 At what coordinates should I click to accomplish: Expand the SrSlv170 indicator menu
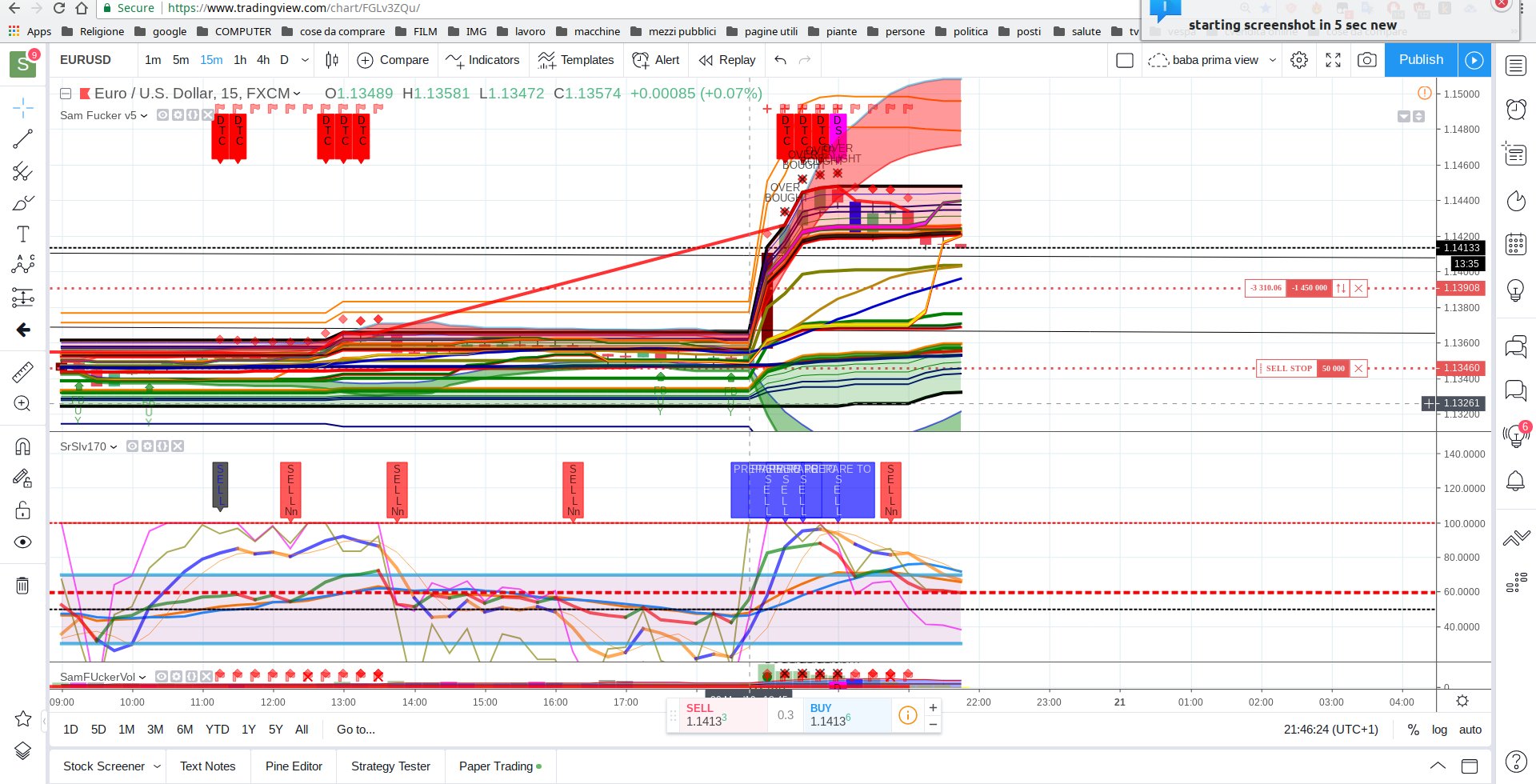pyautogui.click(x=114, y=446)
